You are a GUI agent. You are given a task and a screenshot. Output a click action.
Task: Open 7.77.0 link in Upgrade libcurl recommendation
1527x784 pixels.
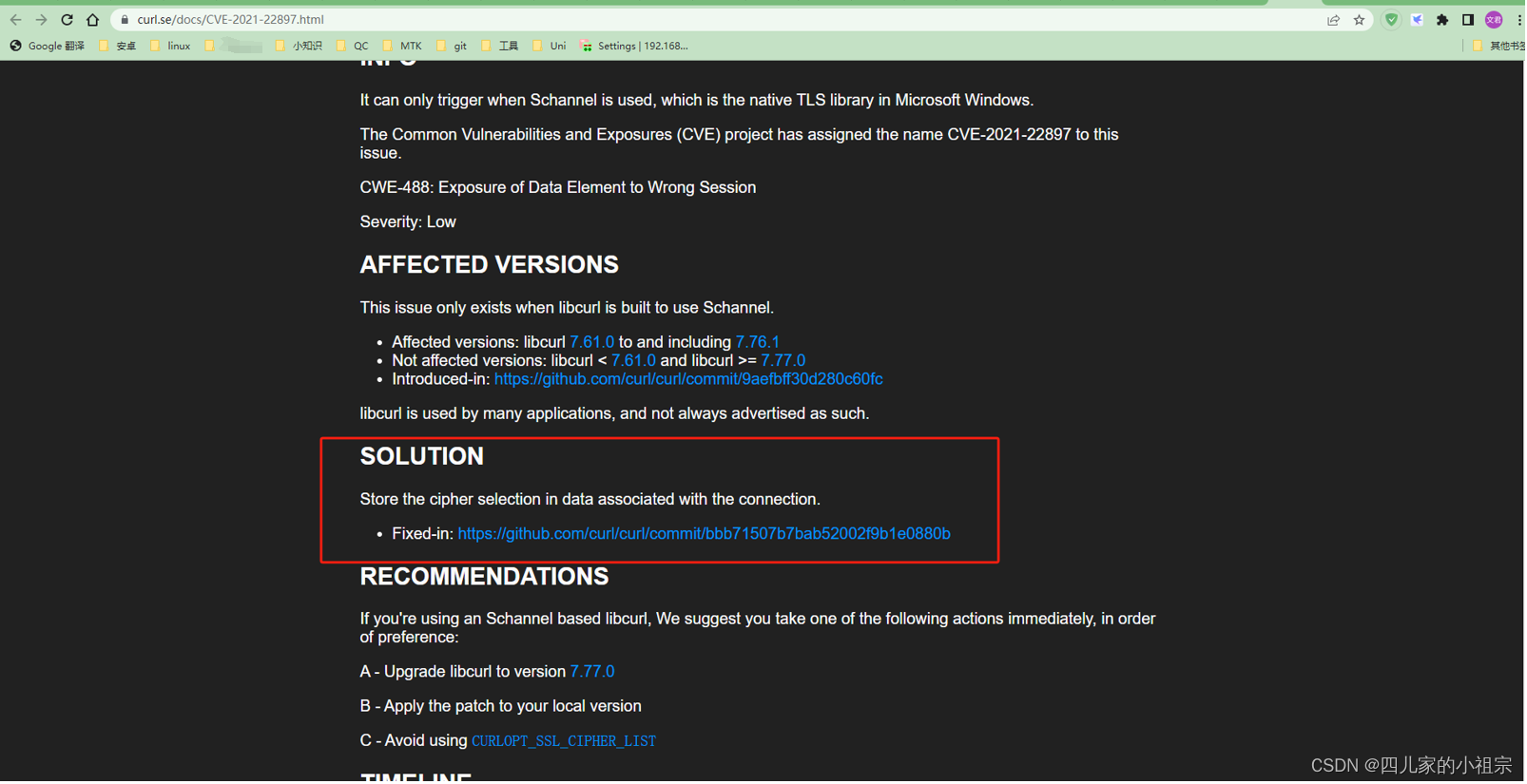tap(592, 672)
